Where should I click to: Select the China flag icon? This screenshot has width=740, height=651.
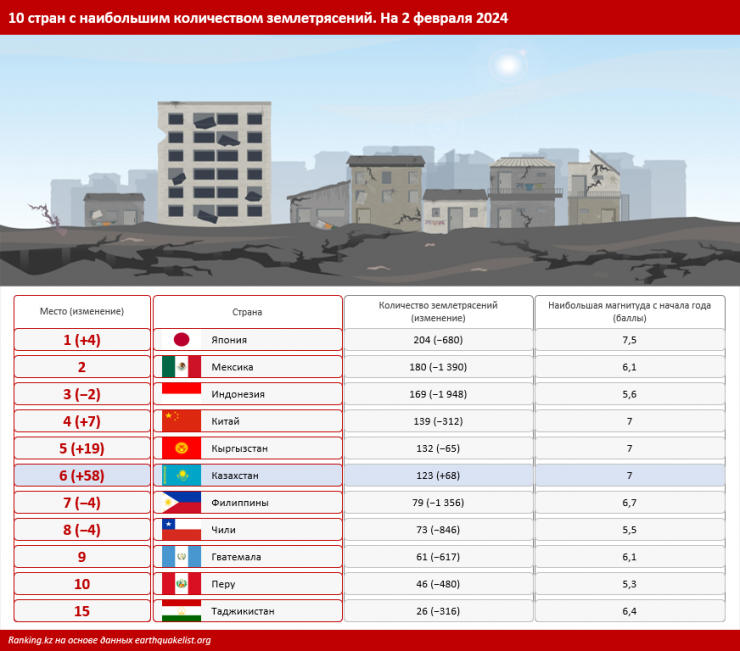point(181,421)
